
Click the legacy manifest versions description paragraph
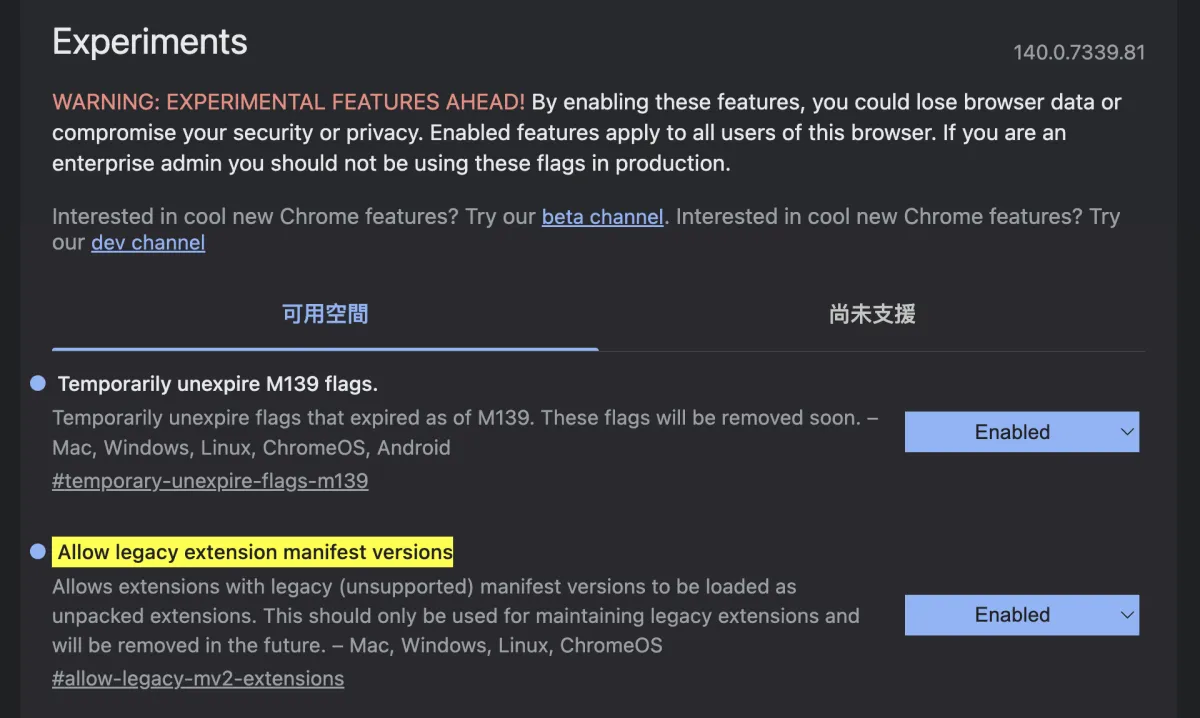click(x=455, y=615)
